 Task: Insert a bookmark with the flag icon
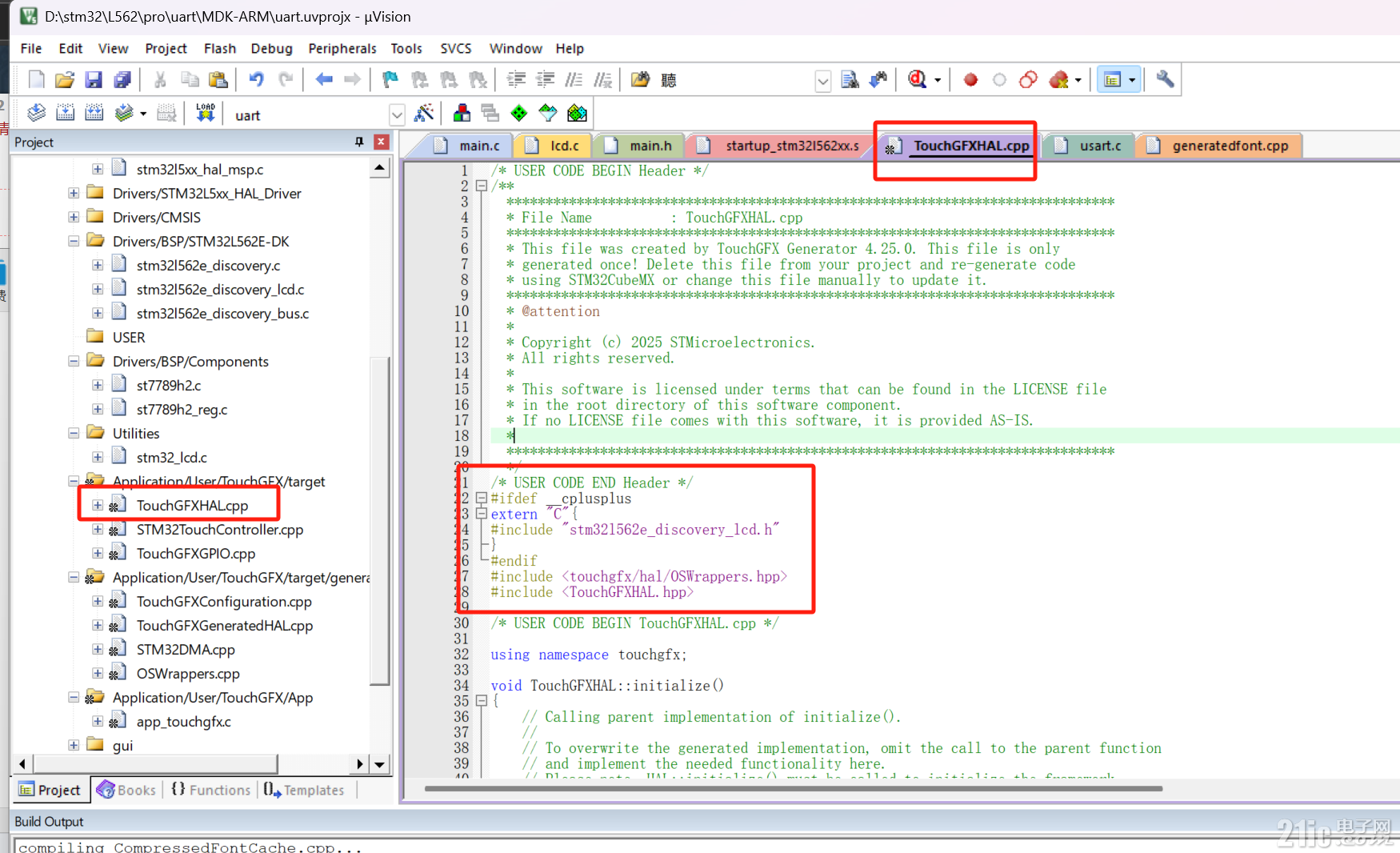click(390, 79)
